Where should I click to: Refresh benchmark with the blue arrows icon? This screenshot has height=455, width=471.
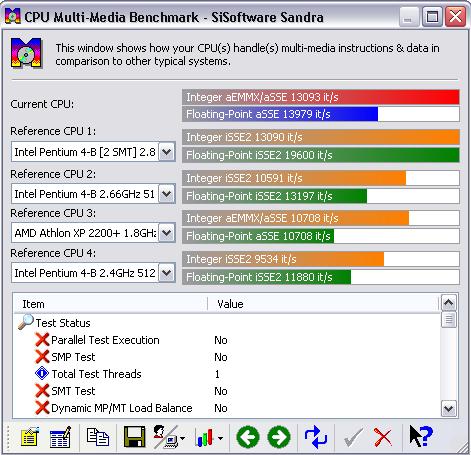pyautogui.click(x=316, y=437)
